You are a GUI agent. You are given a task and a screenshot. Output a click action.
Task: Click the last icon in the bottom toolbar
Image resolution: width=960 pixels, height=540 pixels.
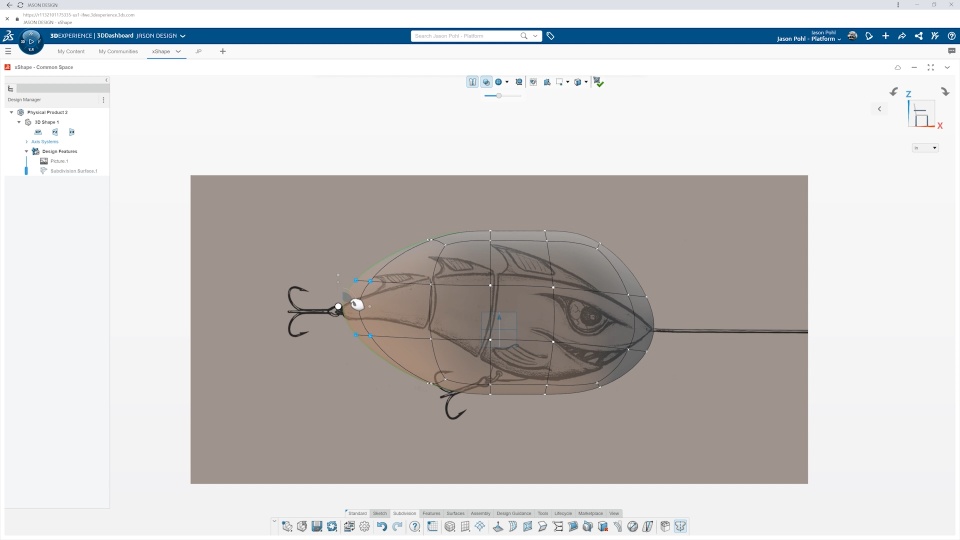680,527
